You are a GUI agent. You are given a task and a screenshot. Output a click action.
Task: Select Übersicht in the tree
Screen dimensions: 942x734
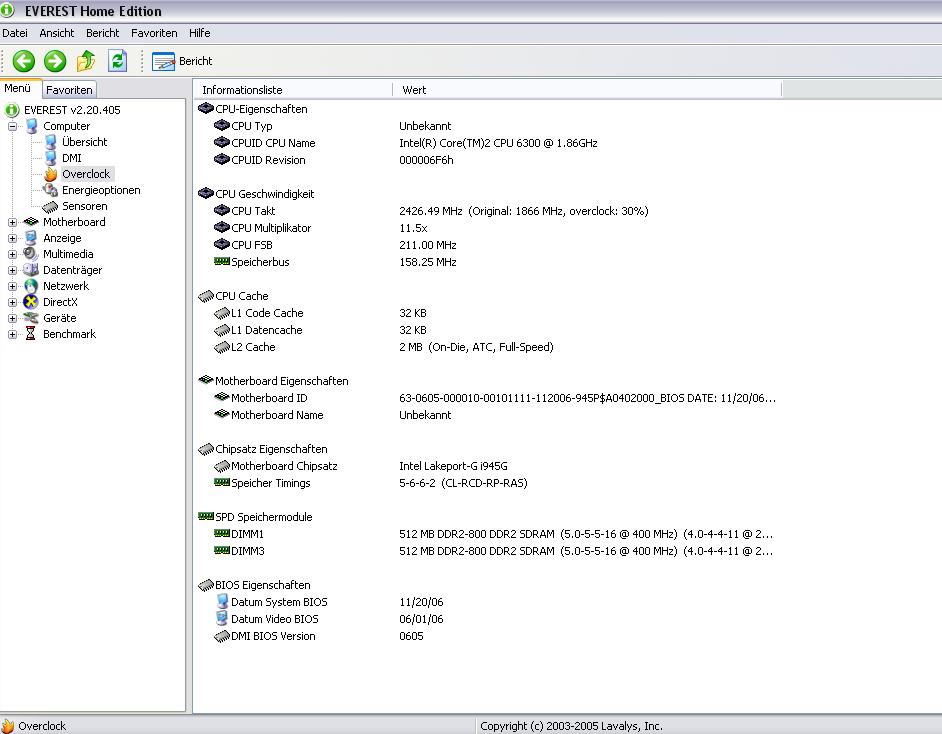pos(85,142)
